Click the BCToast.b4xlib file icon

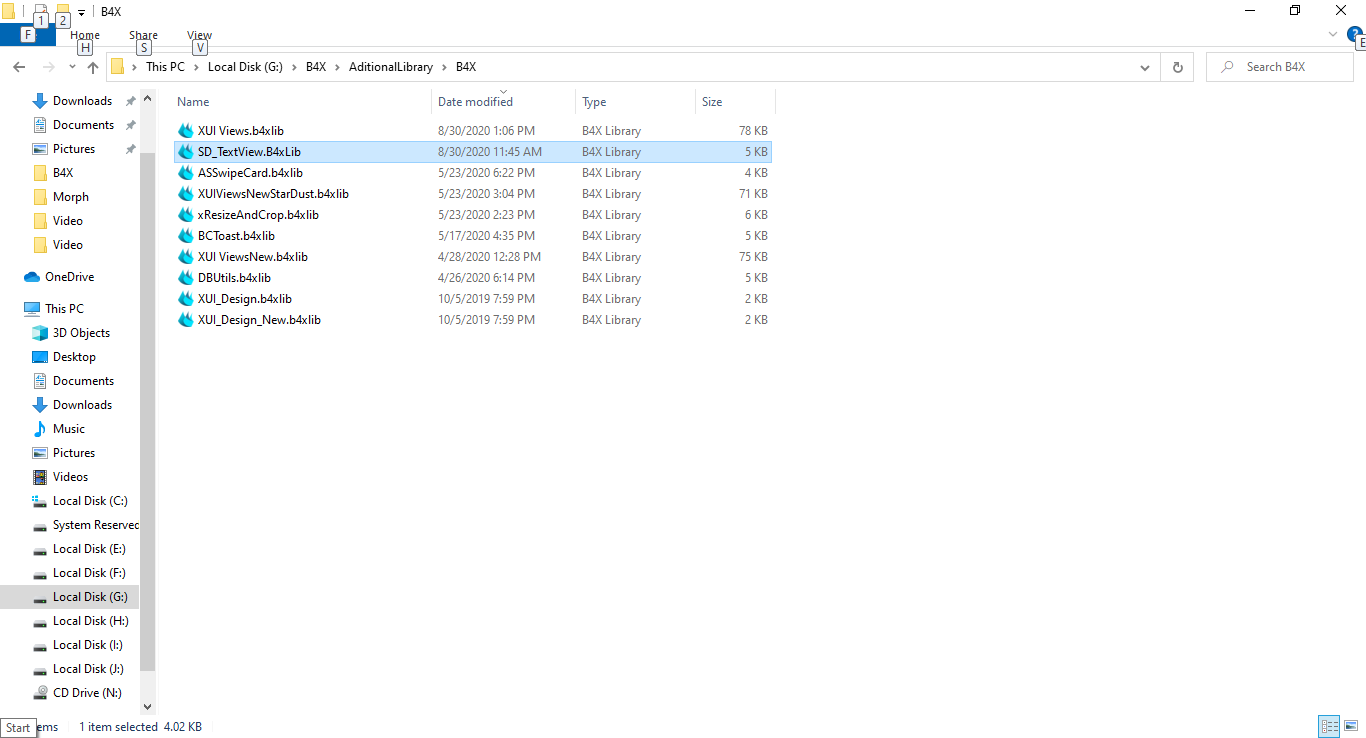point(185,236)
